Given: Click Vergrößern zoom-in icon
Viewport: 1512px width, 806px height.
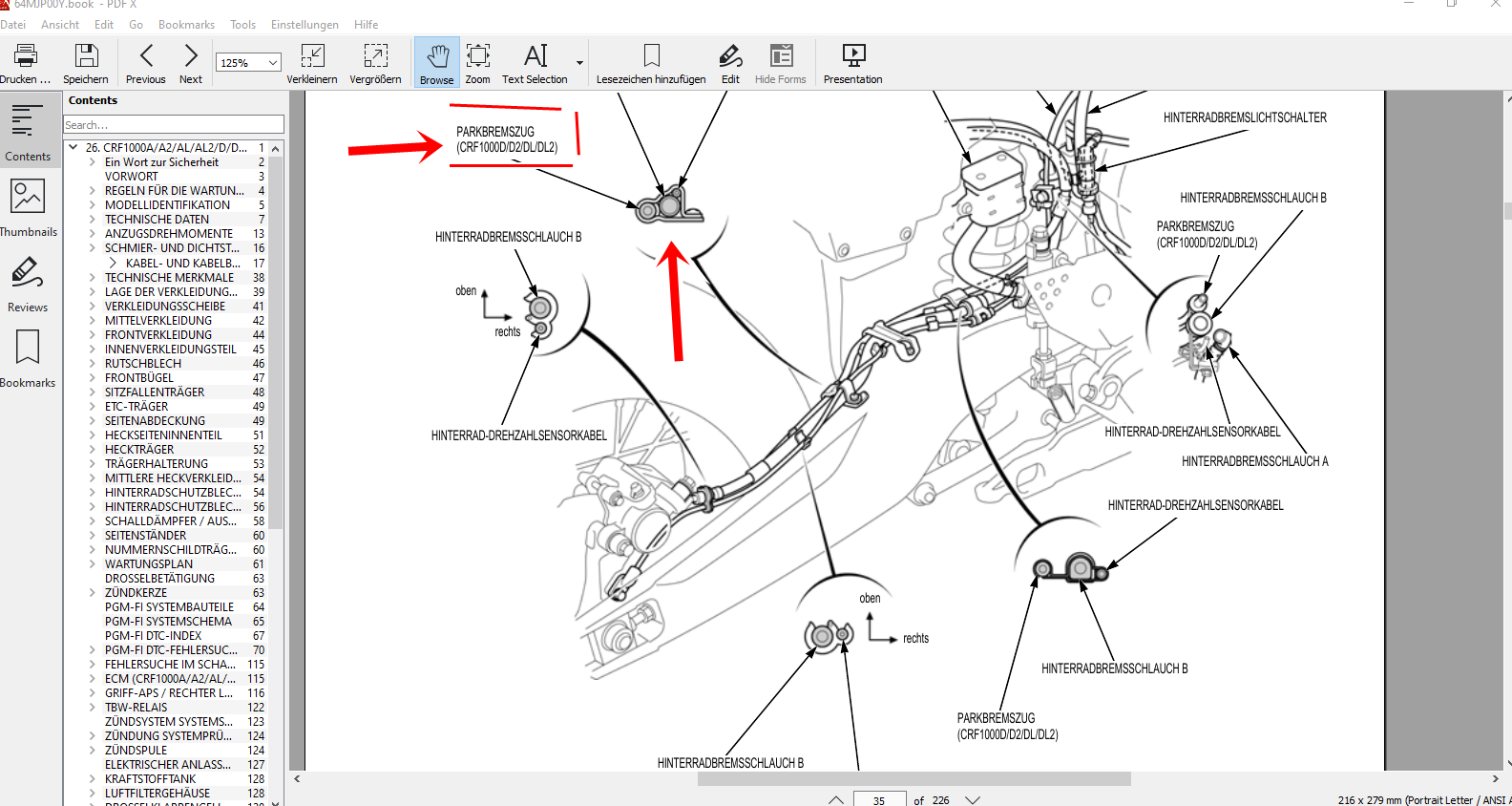Looking at the screenshot, I should (375, 55).
